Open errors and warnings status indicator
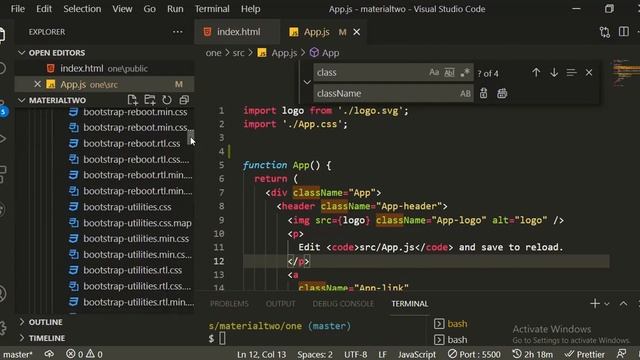Screen dimensions: 640x360 point(84,354)
